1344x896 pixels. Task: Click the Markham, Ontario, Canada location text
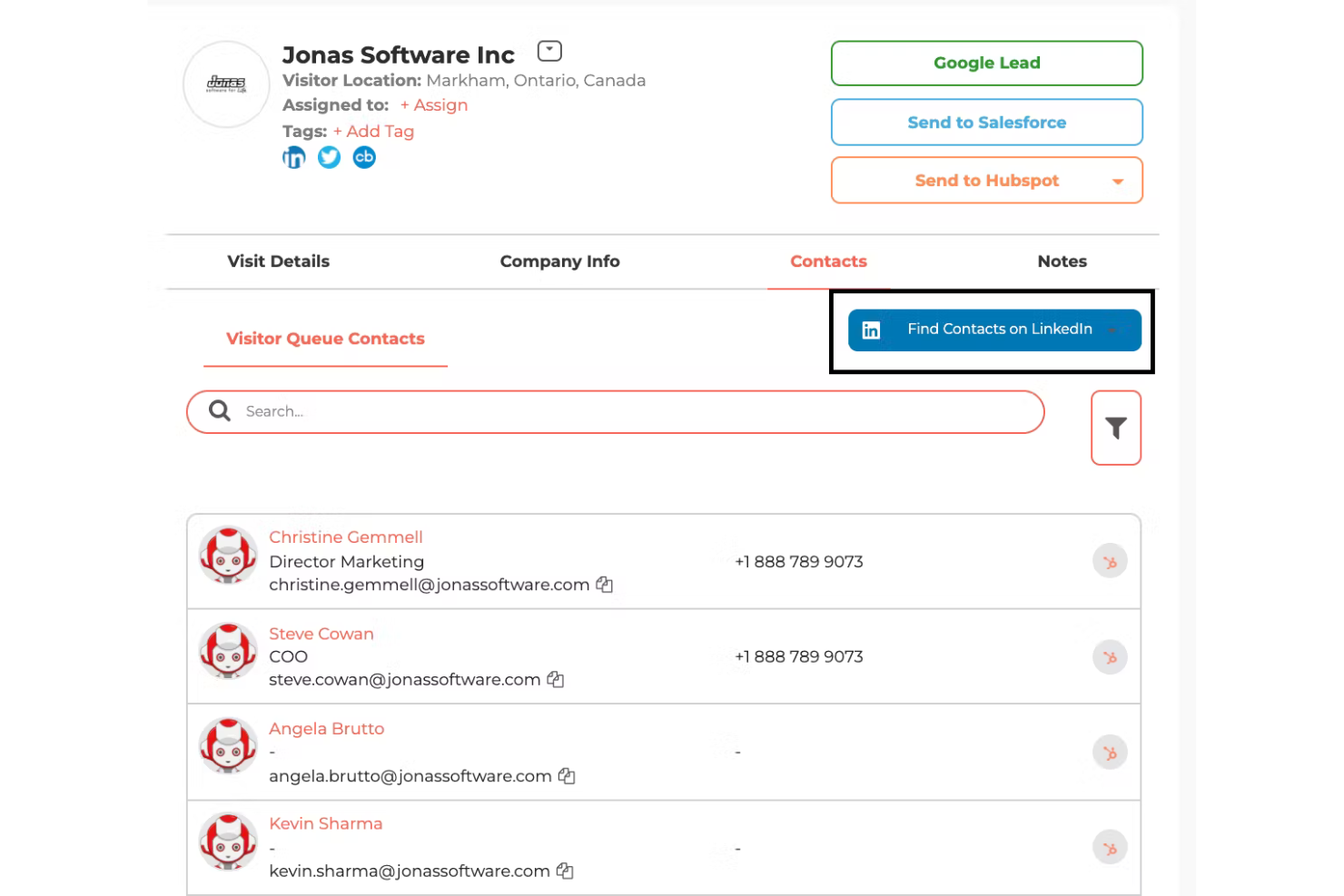pyautogui.click(x=536, y=81)
